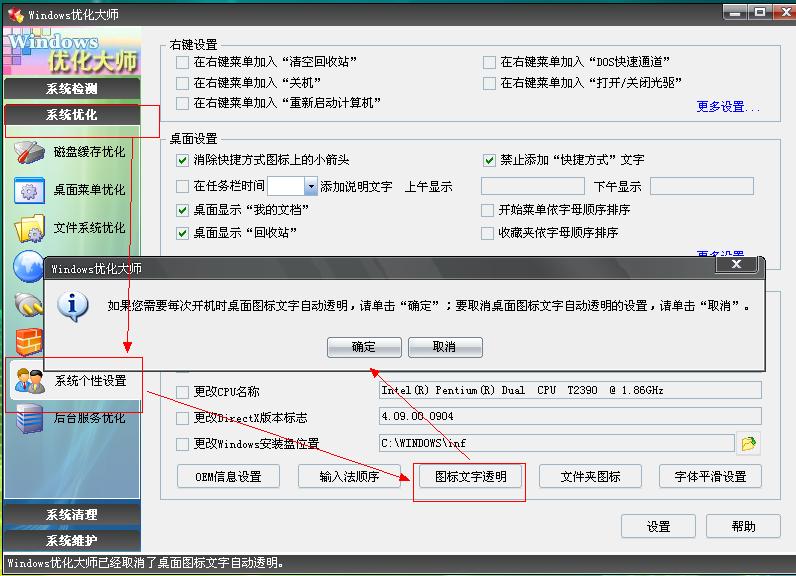
Task: Uncheck 桌面显示“回收站”
Action: point(182,233)
